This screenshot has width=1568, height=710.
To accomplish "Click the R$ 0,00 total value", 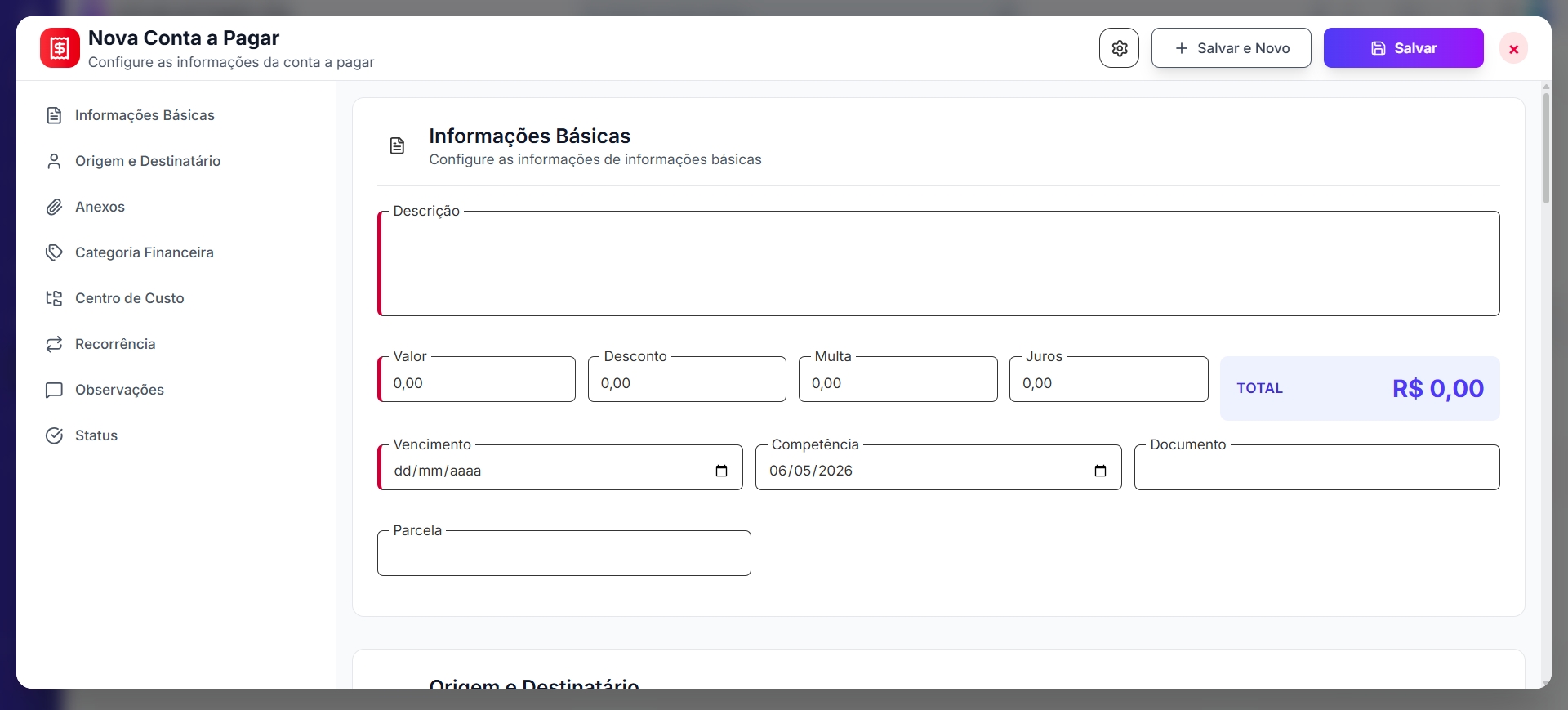I will tap(1437, 388).
